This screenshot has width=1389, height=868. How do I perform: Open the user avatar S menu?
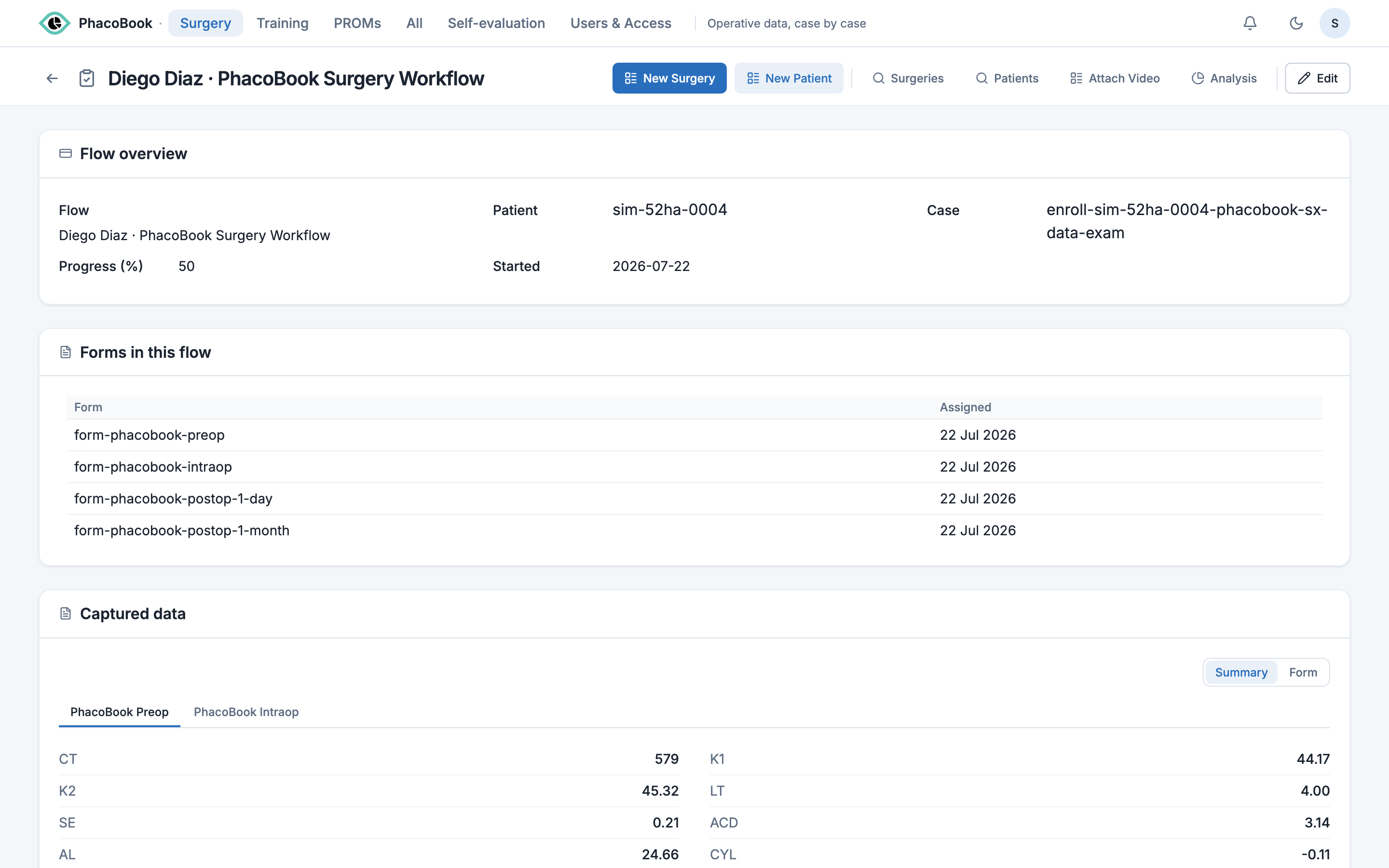click(x=1335, y=23)
